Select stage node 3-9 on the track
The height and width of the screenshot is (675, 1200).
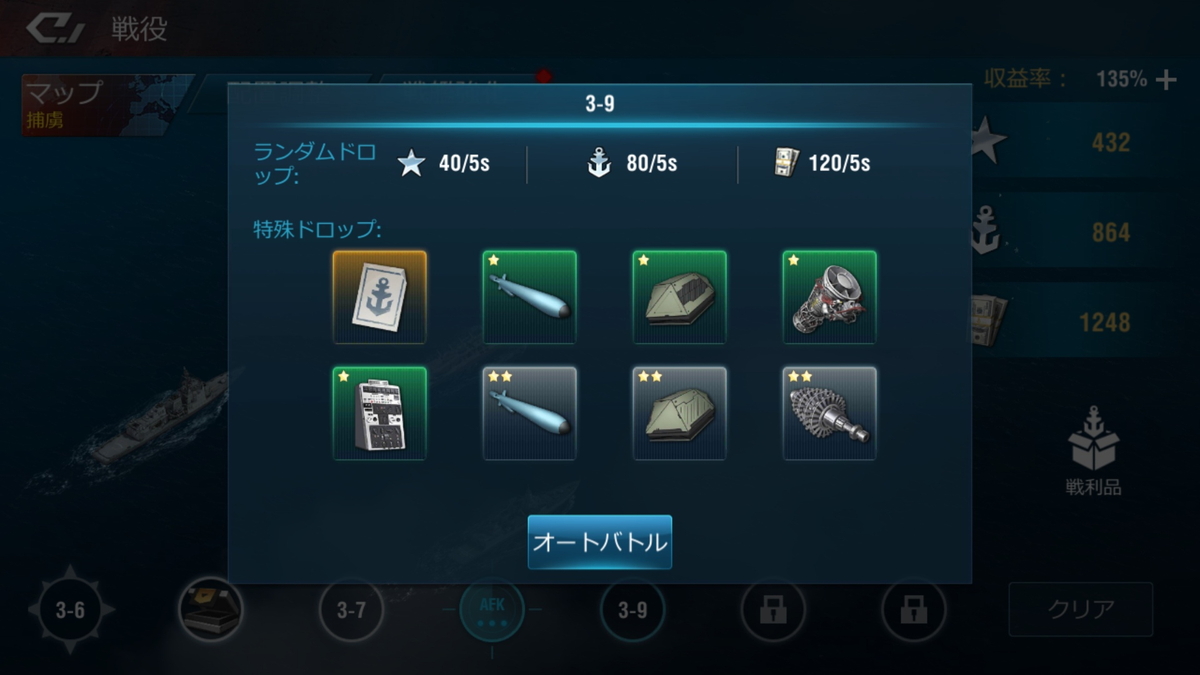632,610
